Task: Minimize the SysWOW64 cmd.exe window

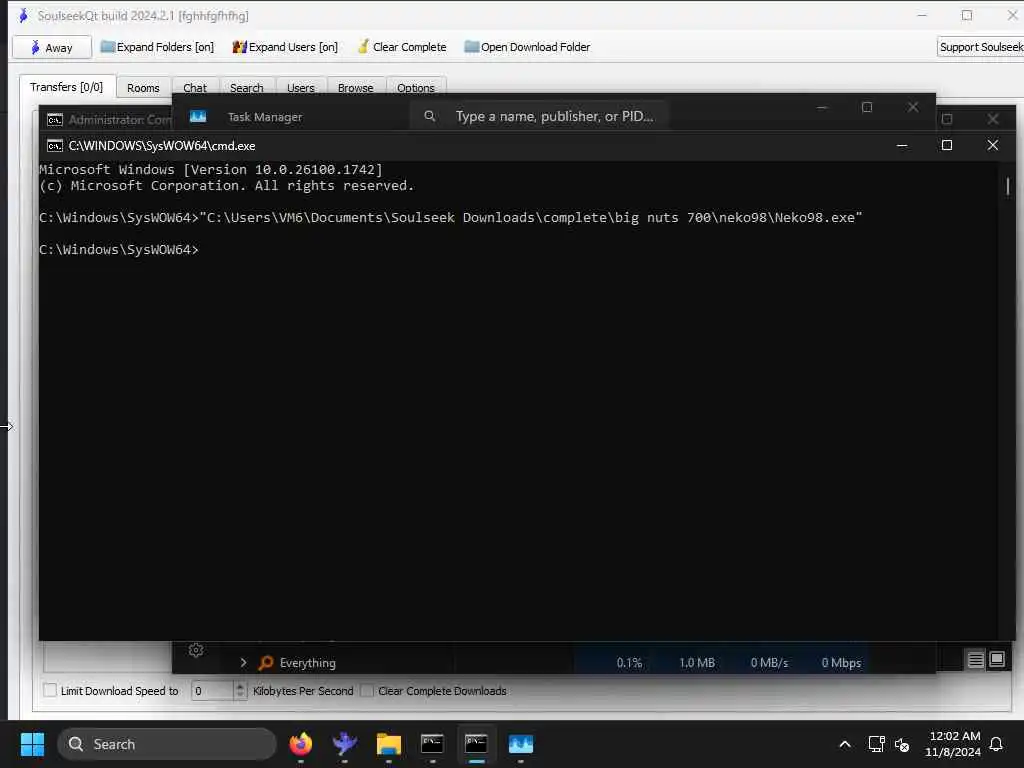Action: point(902,146)
